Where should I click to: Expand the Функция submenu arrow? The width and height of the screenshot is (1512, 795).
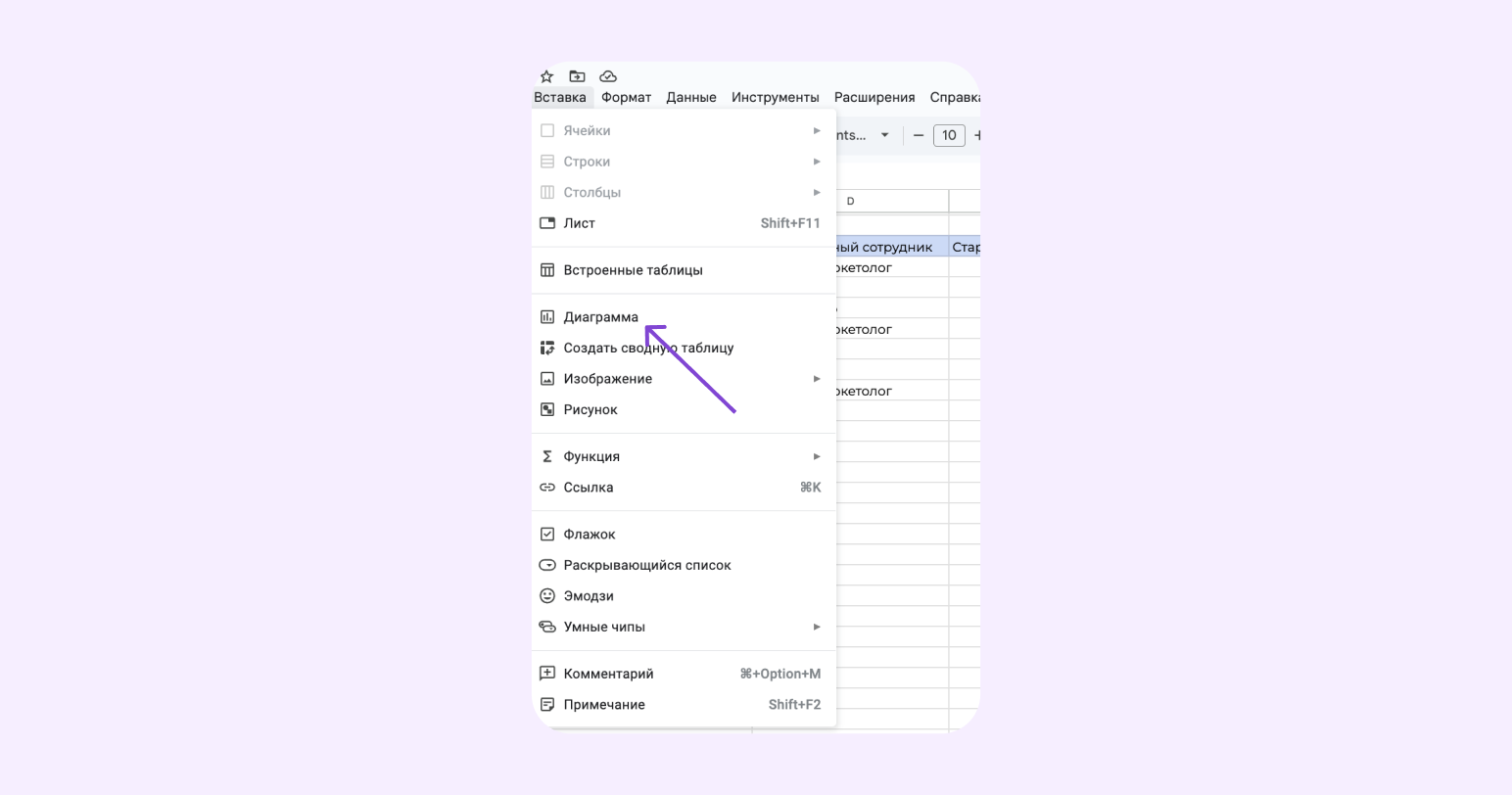click(x=817, y=456)
